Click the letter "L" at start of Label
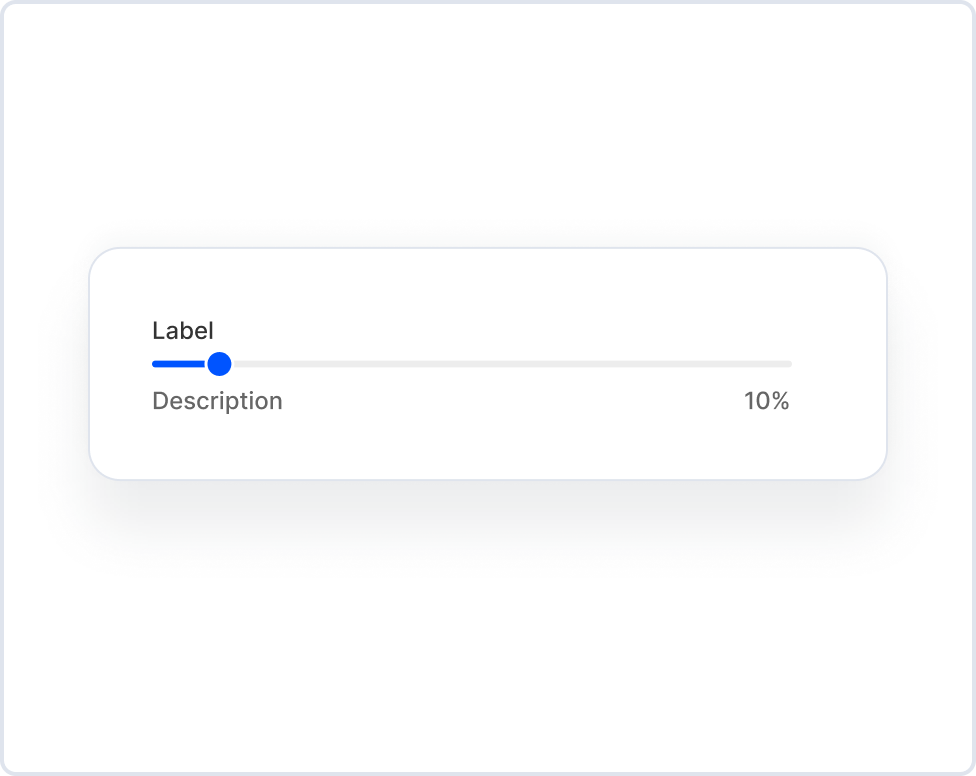This screenshot has height=776, width=976. (x=157, y=331)
